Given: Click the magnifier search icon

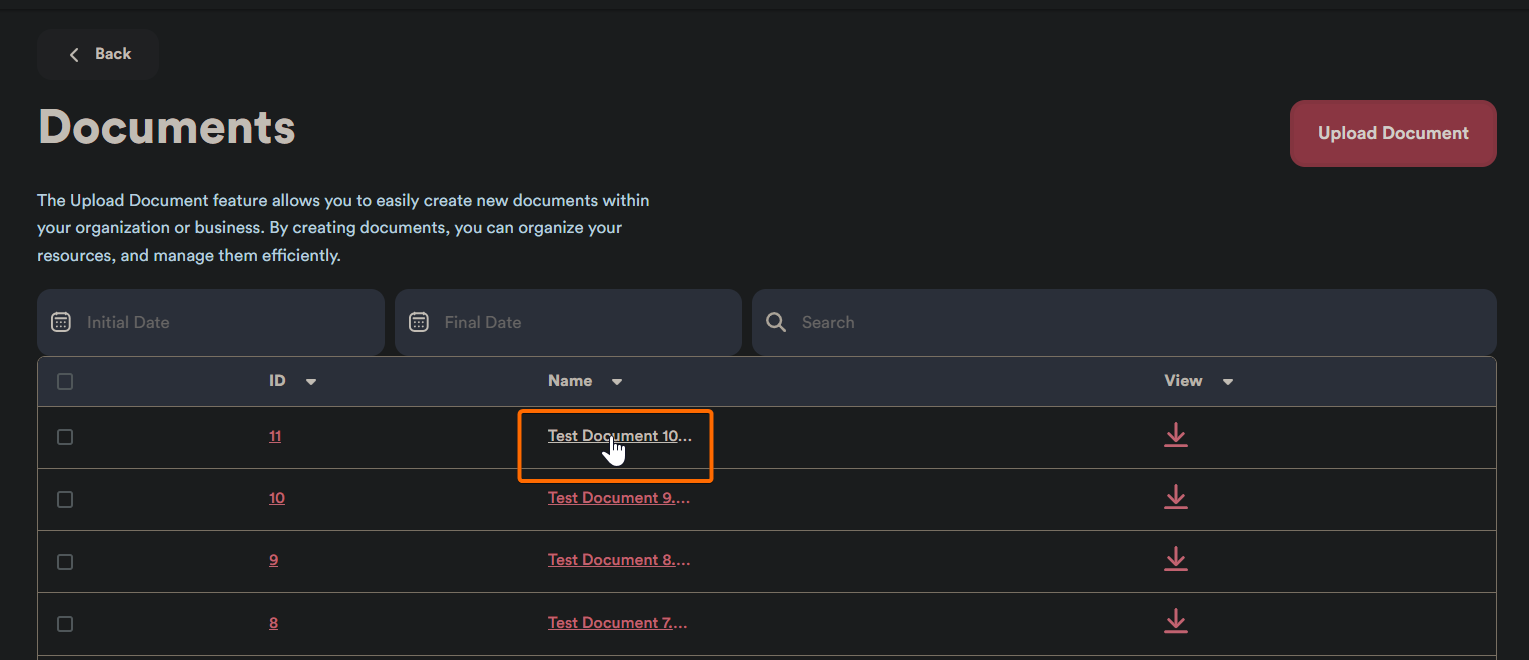Looking at the screenshot, I should click(x=775, y=322).
